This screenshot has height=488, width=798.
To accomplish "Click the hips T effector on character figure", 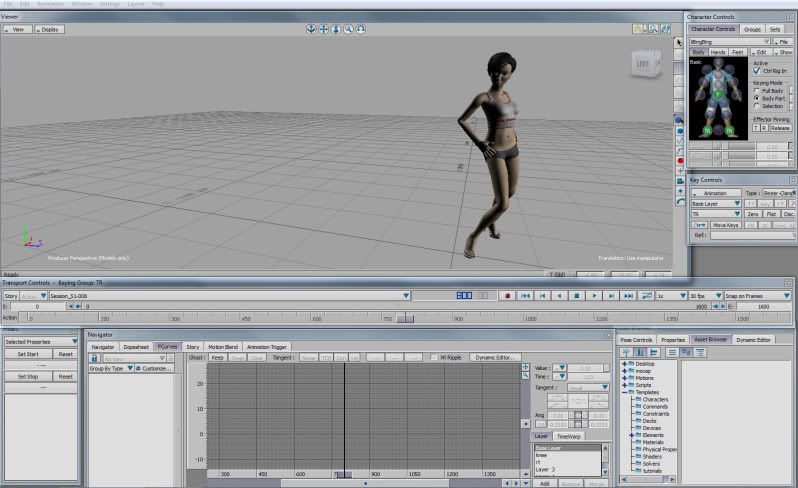I will pos(718,95).
